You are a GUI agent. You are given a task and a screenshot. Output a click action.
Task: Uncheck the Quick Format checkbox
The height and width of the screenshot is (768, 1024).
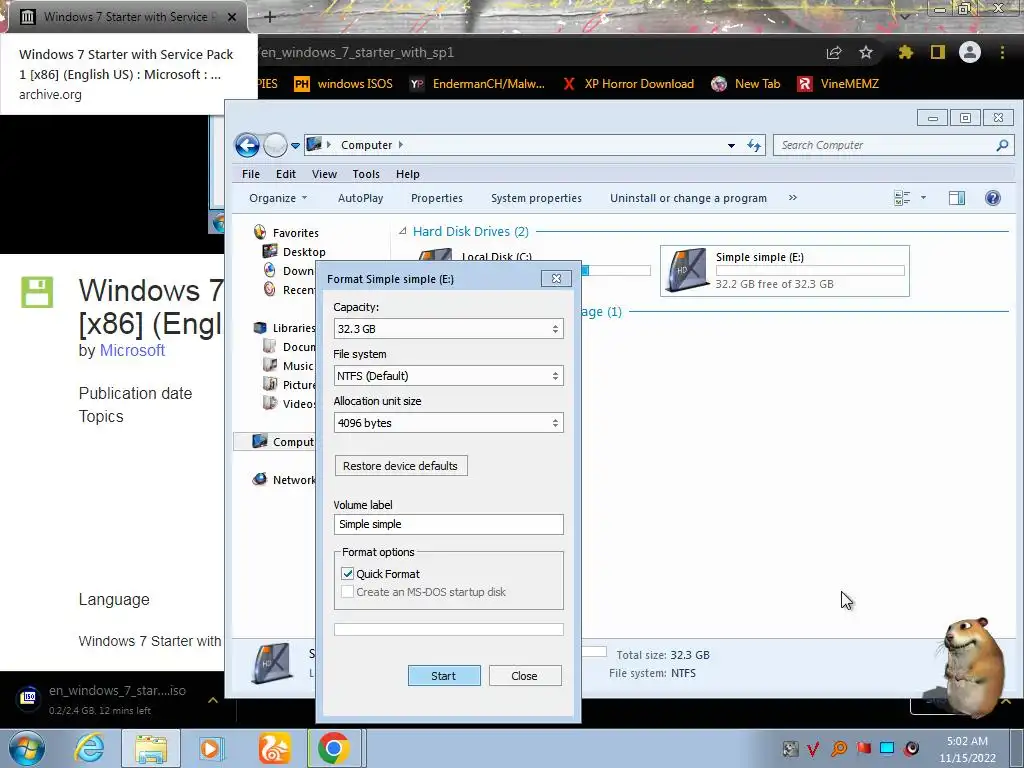pos(347,573)
